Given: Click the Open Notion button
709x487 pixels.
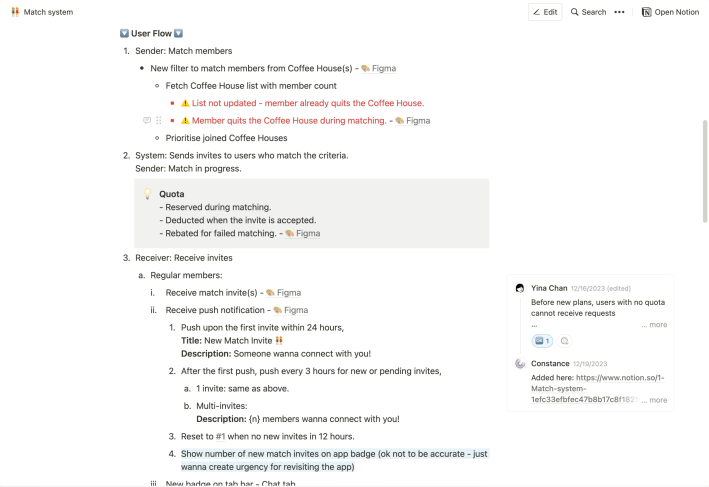Looking at the screenshot, I should [x=670, y=12].
